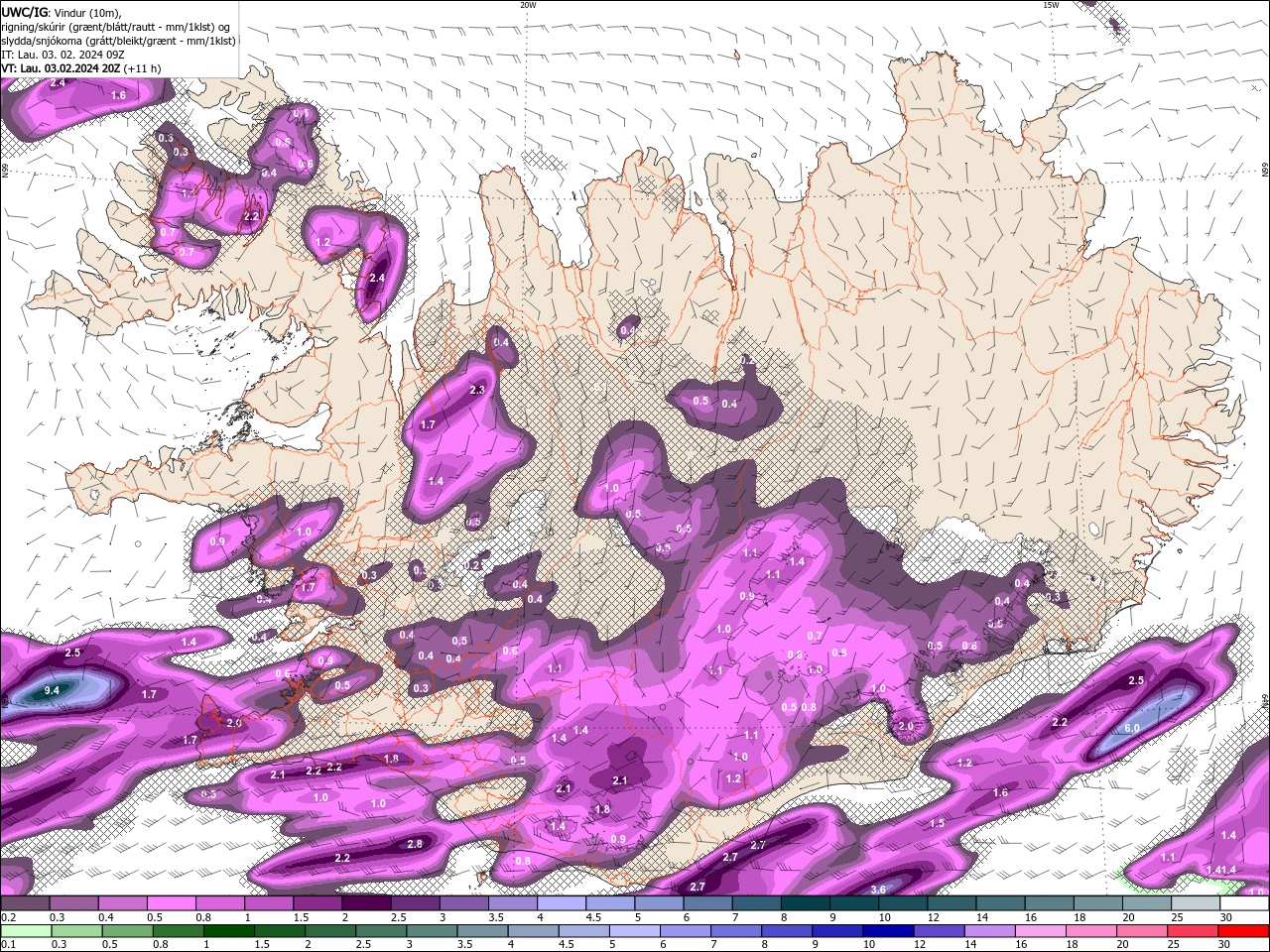Click the 20W longitude label

click(528, 5)
